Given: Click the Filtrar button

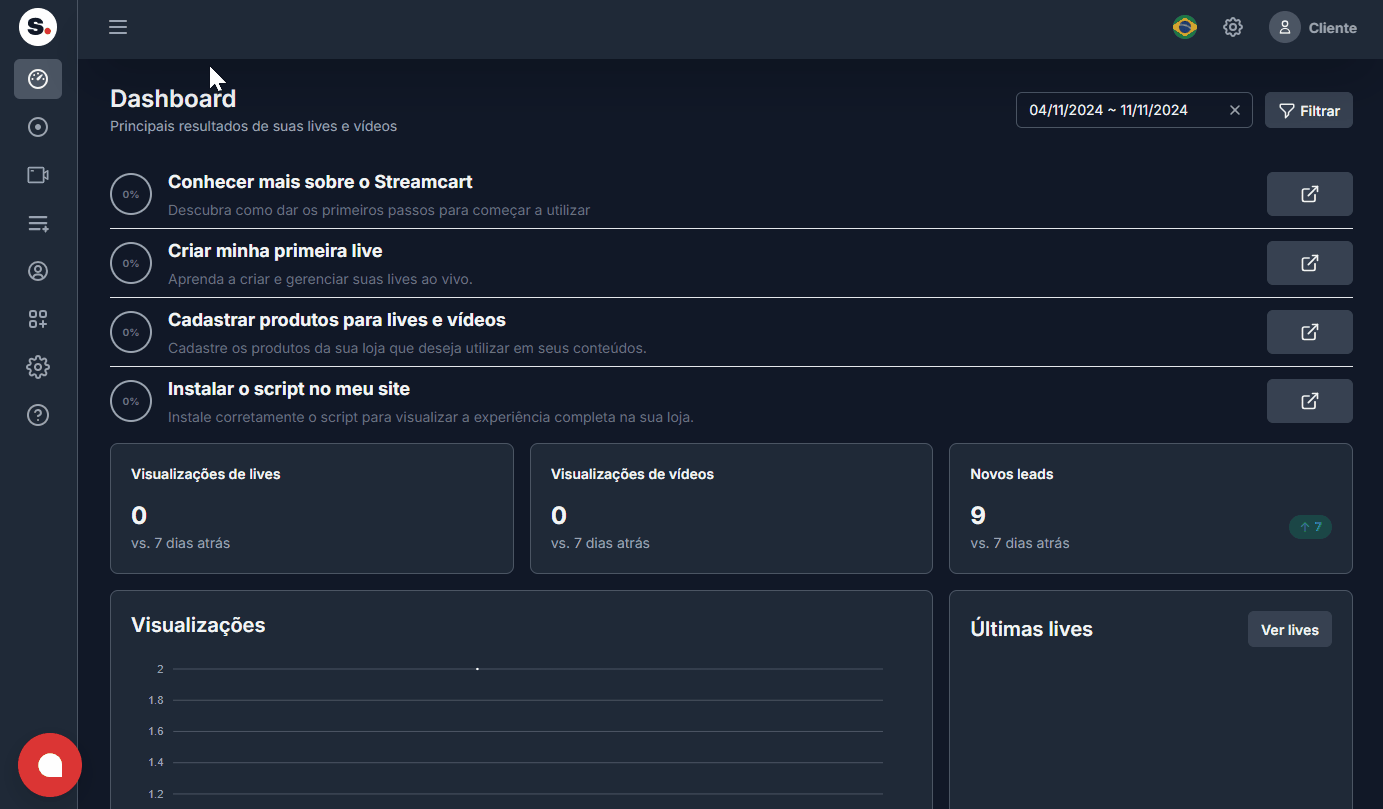Looking at the screenshot, I should [1309, 110].
